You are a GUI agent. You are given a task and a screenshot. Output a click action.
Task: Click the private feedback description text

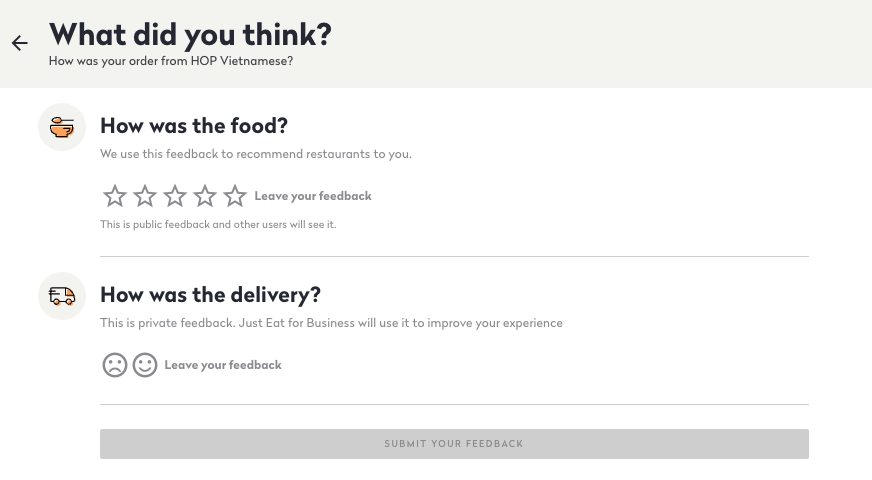tap(331, 323)
